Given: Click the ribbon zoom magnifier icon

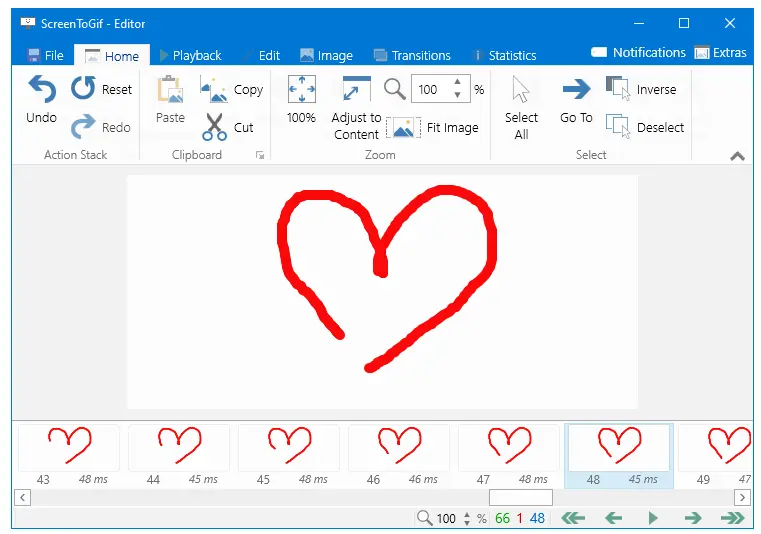Looking at the screenshot, I should click(x=395, y=89).
